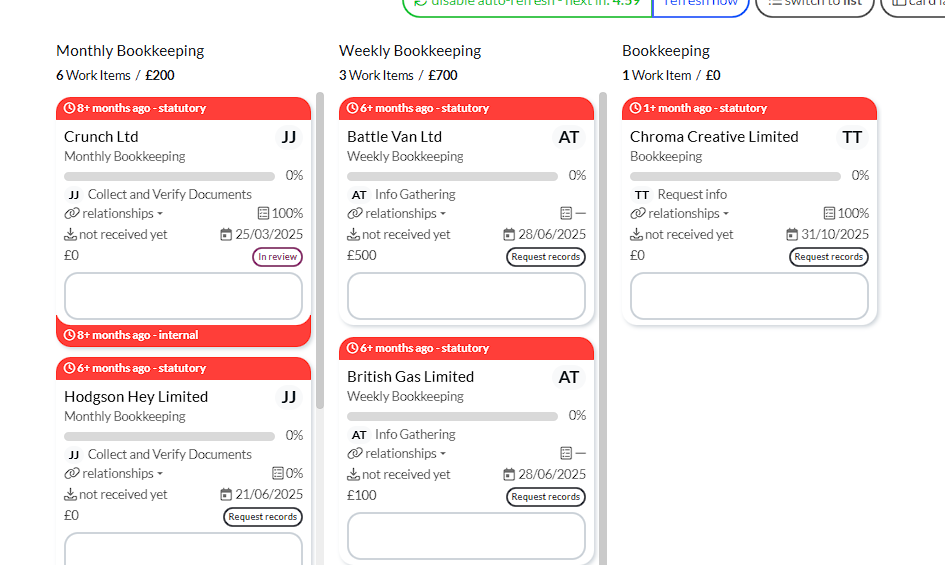Click Request records on Chroma Creative Limited
This screenshot has height=565, width=945.
(x=828, y=257)
